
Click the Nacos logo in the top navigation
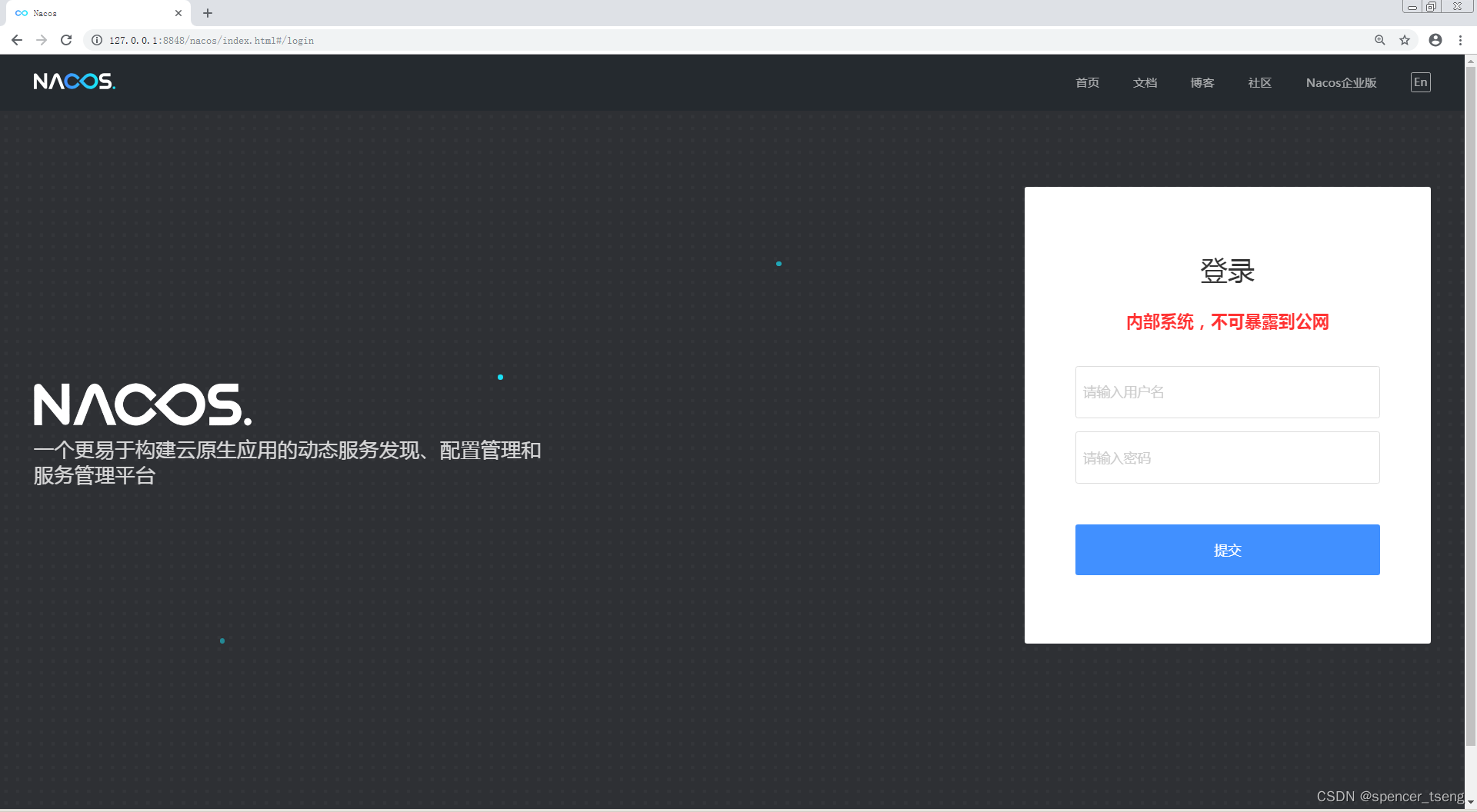tap(74, 82)
